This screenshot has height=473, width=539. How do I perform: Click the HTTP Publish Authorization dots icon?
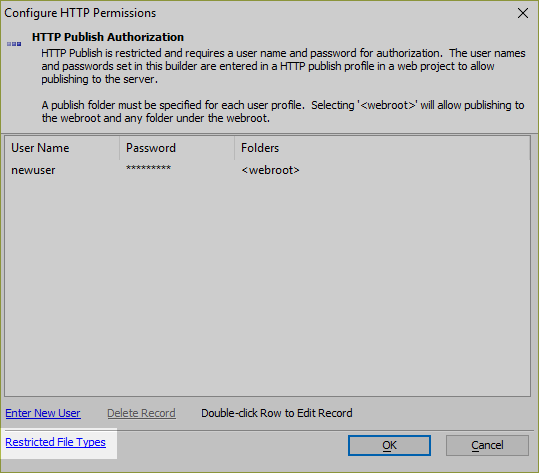click(x=14, y=44)
